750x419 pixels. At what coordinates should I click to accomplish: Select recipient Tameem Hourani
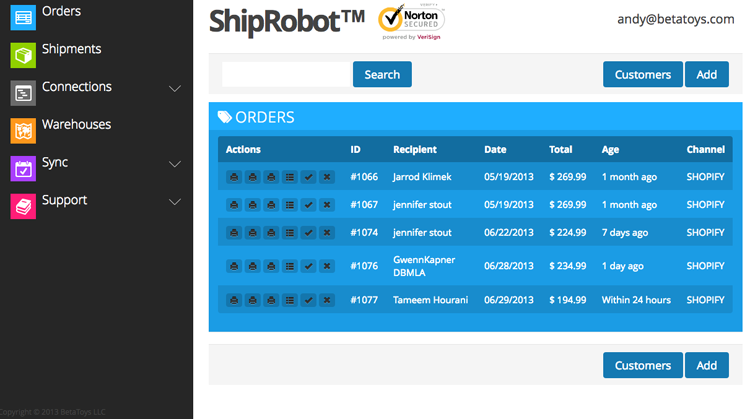click(430, 300)
